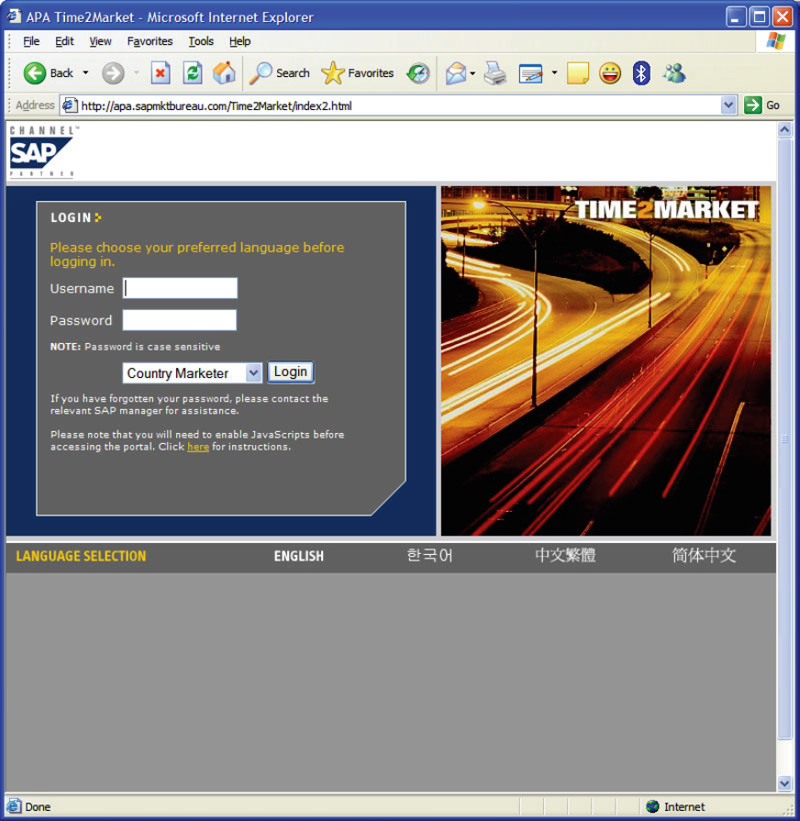800x821 pixels.
Task: Click the green Back arrow icon
Action: [x=35, y=73]
